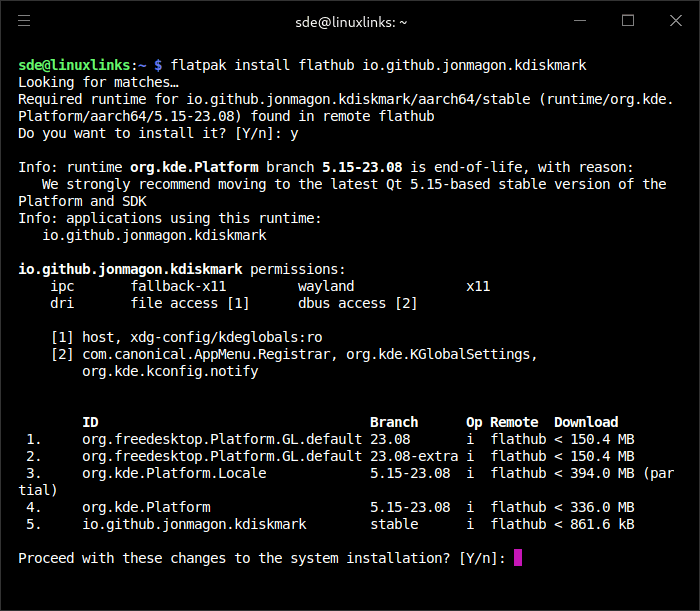Image resolution: width=700 pixels, height=611 pixels.
Task: Click io.github.jonmagon.kdiskmark in row 5
Action: (x=194, y=524)
